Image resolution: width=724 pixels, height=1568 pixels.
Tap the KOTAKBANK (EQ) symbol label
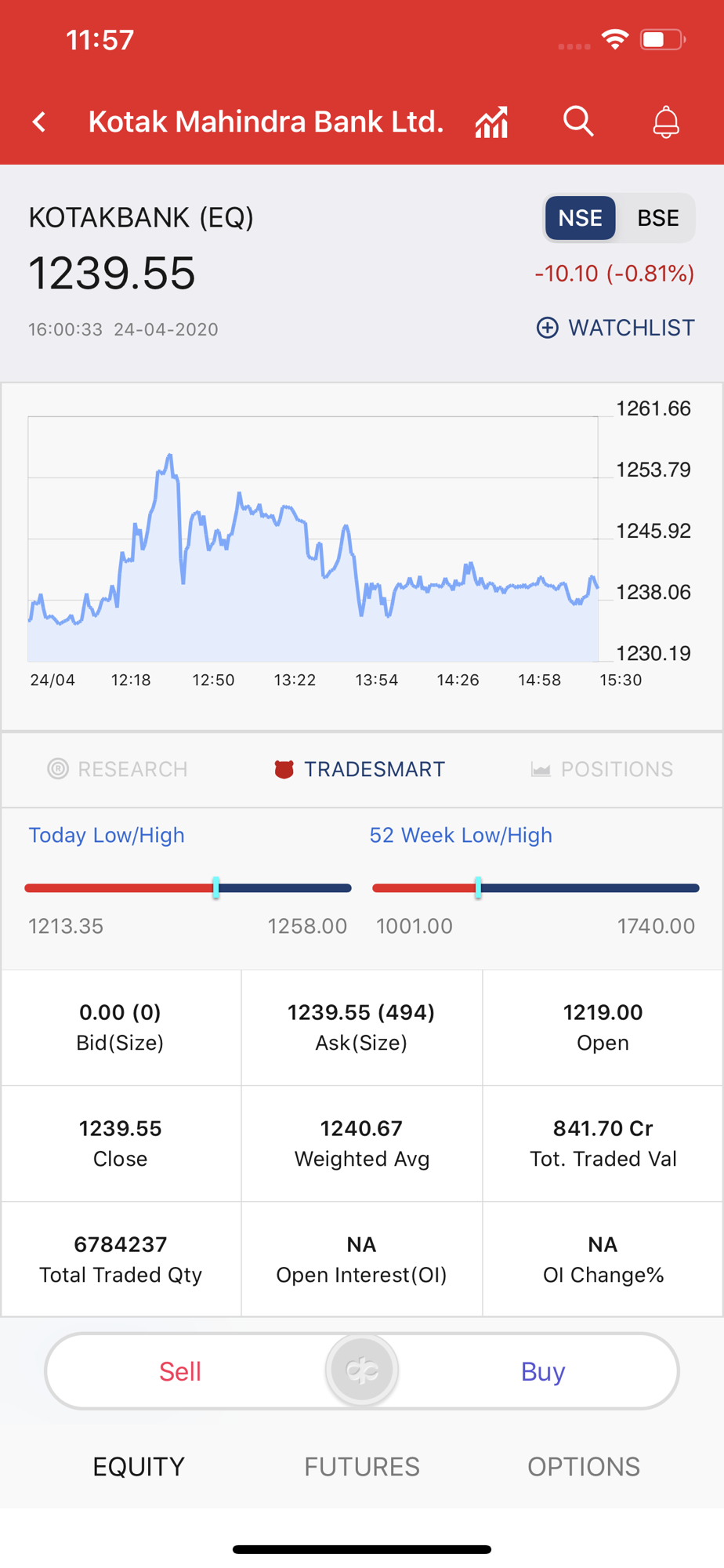pyautogui.click(x=141, y=217)
